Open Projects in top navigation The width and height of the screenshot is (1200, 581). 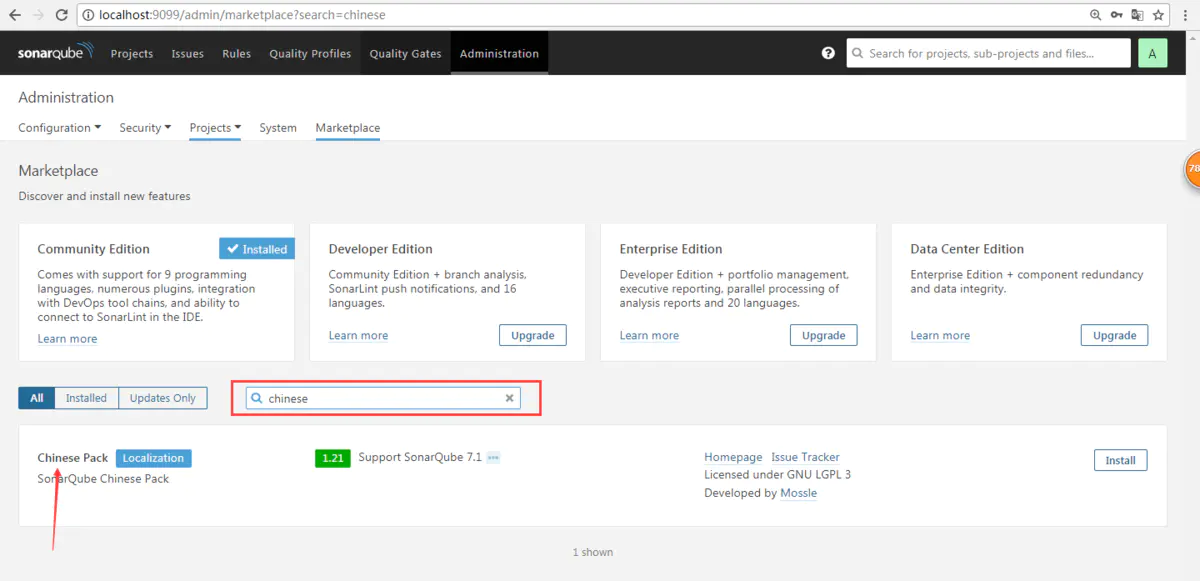tap(132, 54)
